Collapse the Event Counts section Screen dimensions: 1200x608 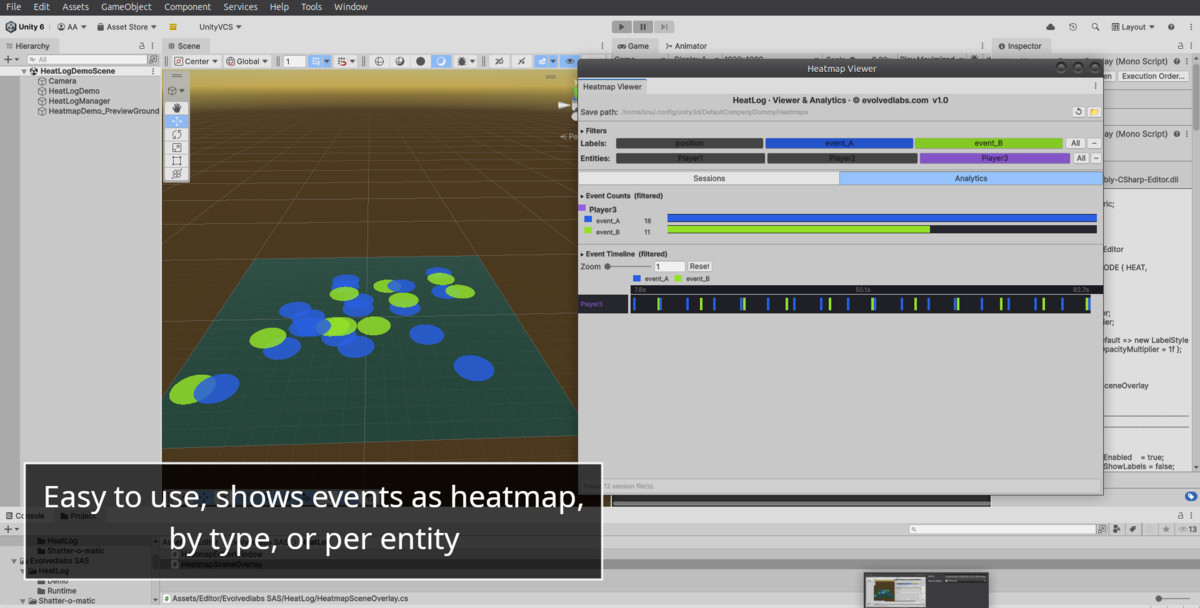[x=582, y=196]
